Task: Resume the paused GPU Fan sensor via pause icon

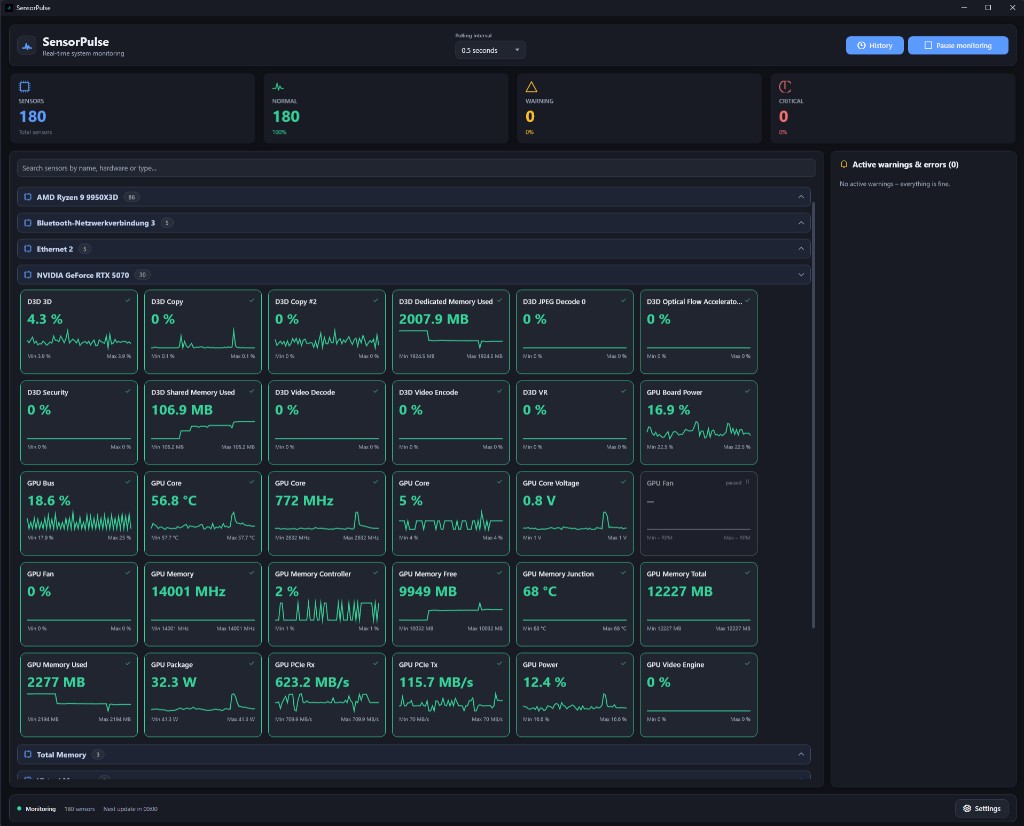Action: coord(747,483)
